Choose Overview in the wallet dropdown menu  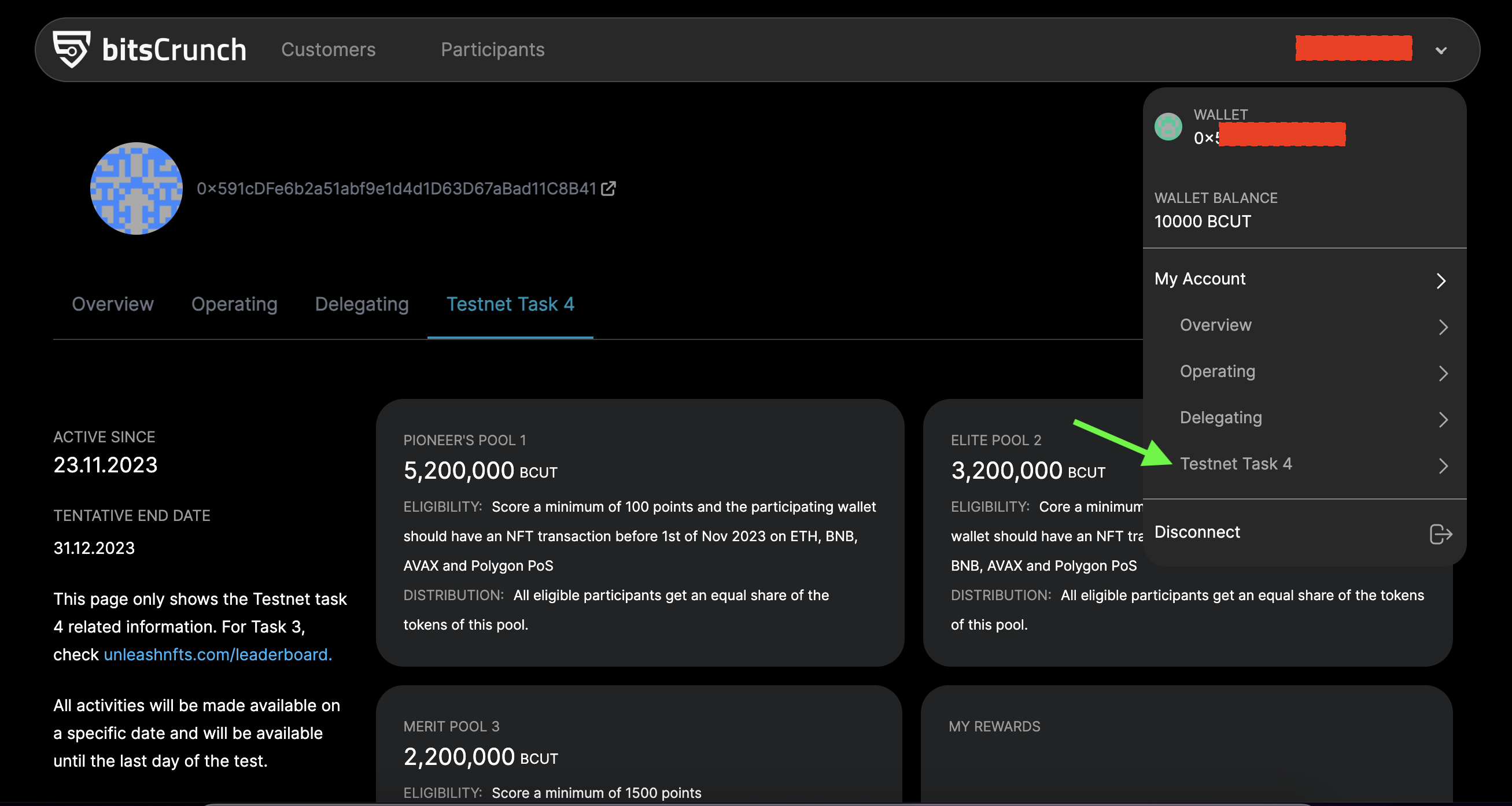point(1216,325)
